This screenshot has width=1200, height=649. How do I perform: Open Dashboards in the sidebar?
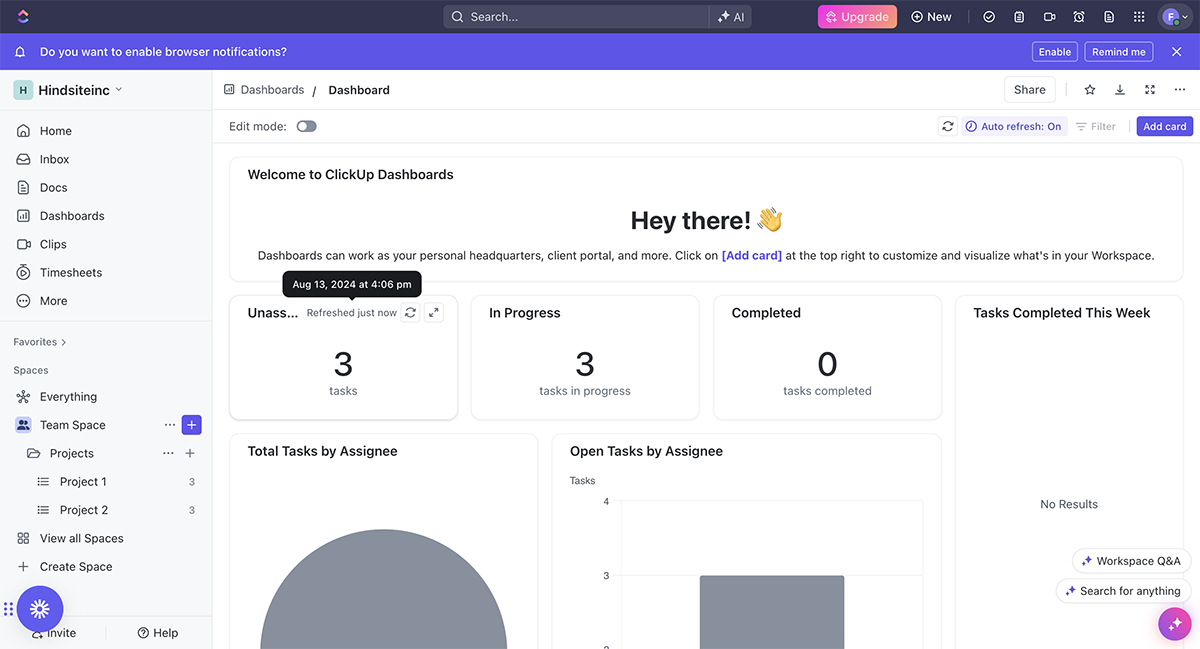[71, 216]
